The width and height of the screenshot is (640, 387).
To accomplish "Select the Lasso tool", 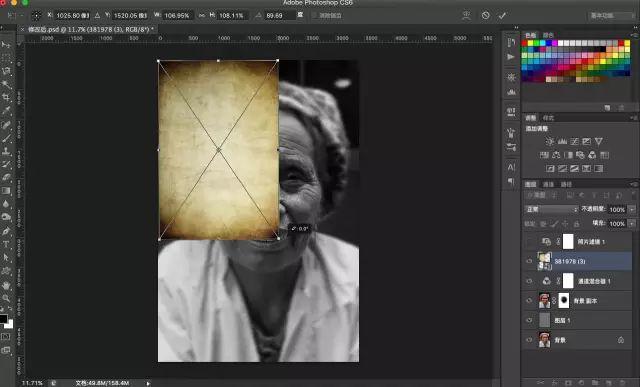I will [6, 71].
